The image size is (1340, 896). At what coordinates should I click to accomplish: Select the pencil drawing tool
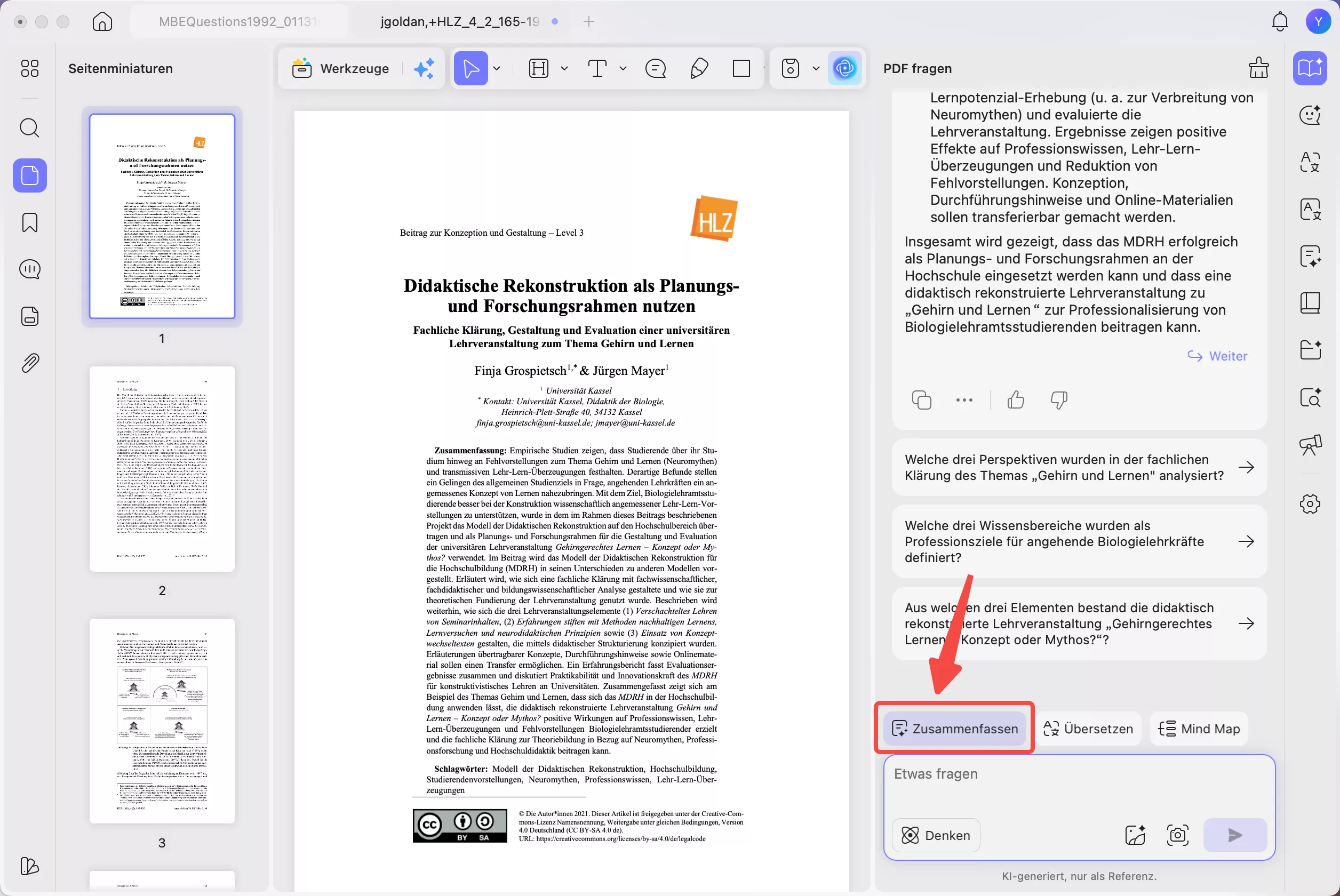click(699, 69)
